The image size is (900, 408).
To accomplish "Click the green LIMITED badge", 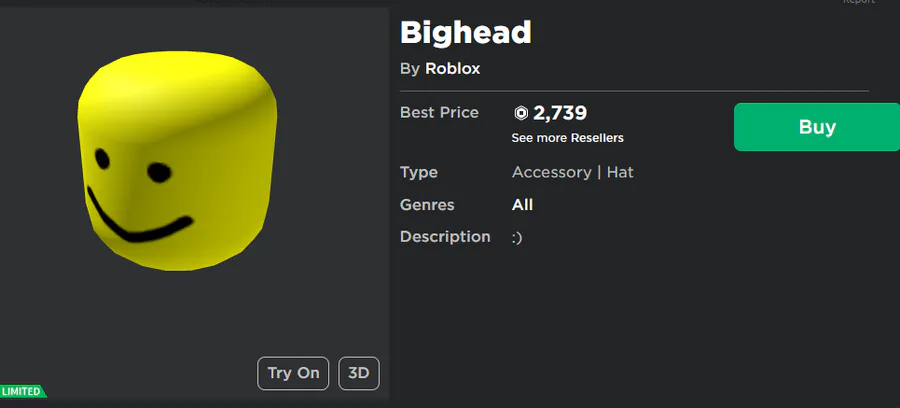I will tap(21, 391).
